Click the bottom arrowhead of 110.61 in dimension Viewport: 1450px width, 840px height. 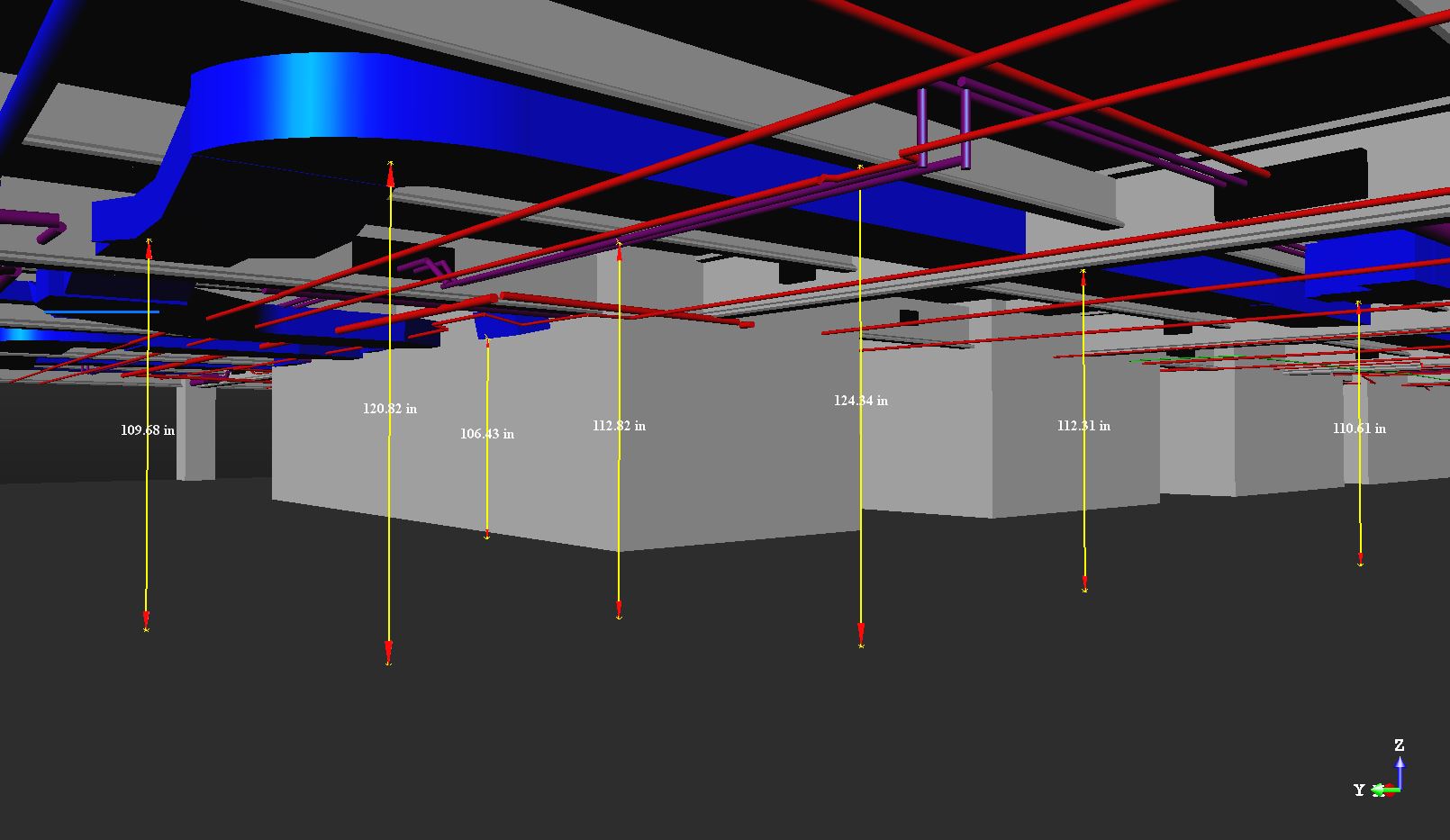(1360, 557)
